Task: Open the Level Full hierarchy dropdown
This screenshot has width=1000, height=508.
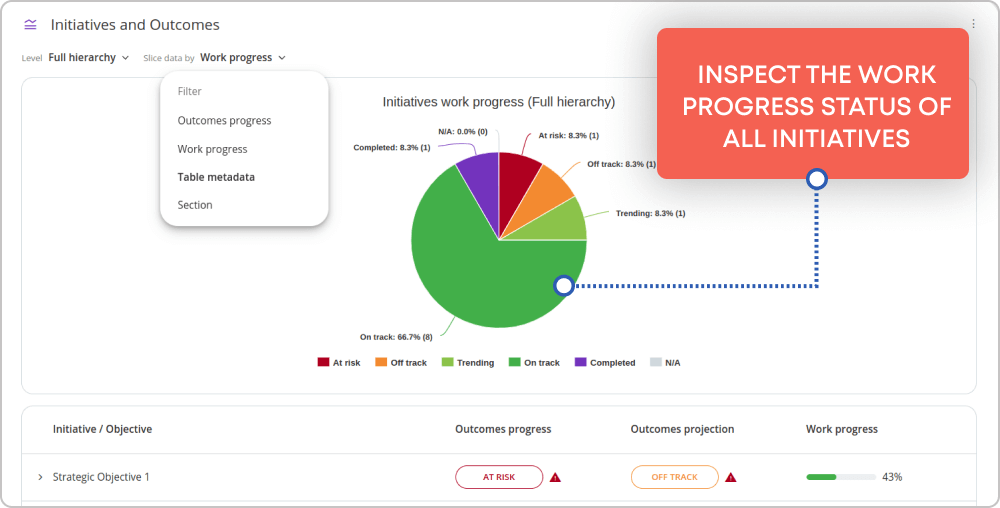Action: 89,57
